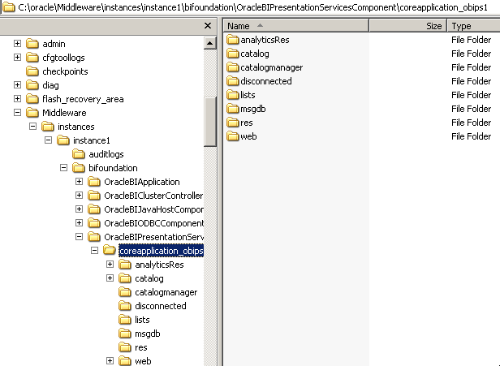The height and width of the screenshot is (366, 500).
Task: Select disconnected label in folder tree
Action: (x=160, y=306)
